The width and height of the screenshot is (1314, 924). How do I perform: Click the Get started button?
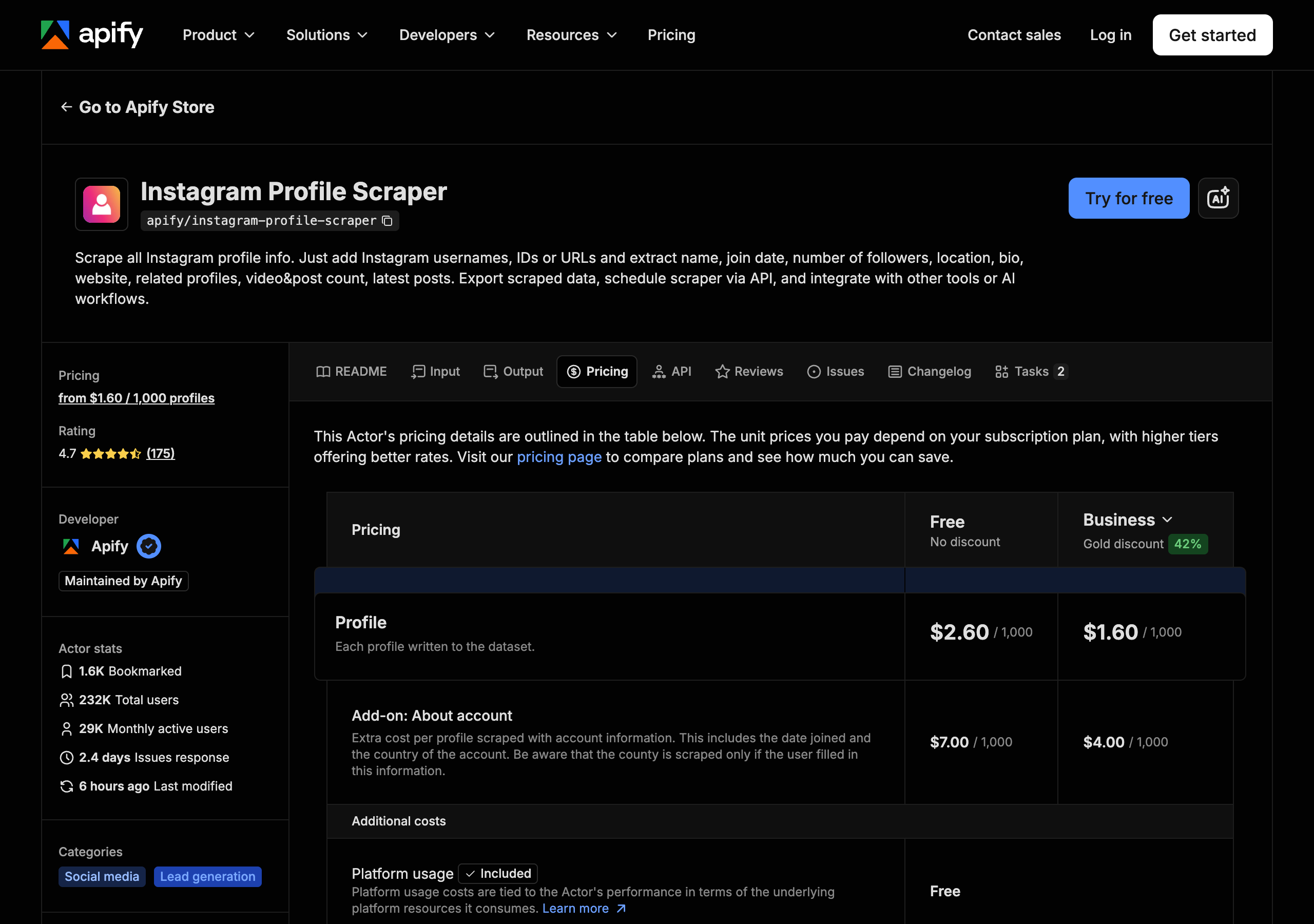pos(1212,35)
